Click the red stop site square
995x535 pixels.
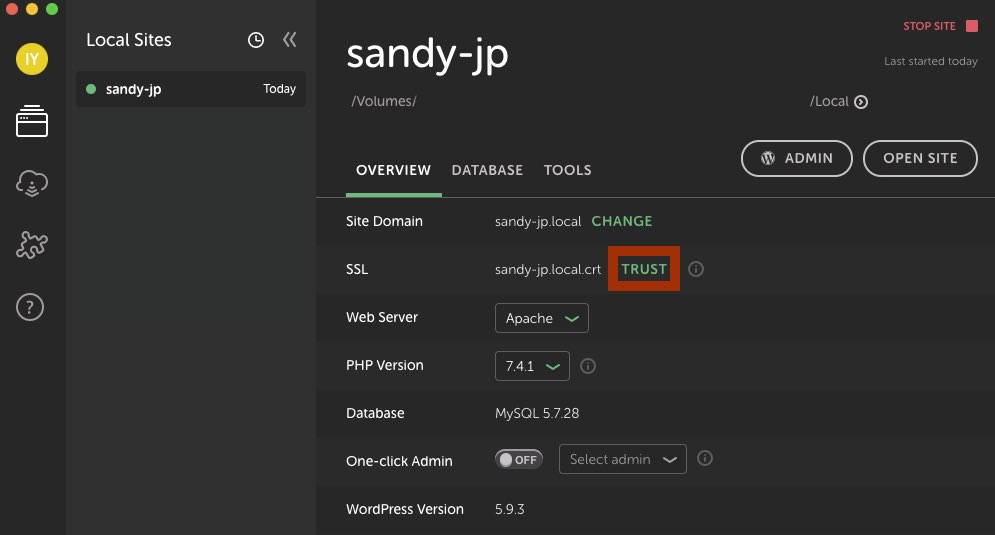[972, 26]
